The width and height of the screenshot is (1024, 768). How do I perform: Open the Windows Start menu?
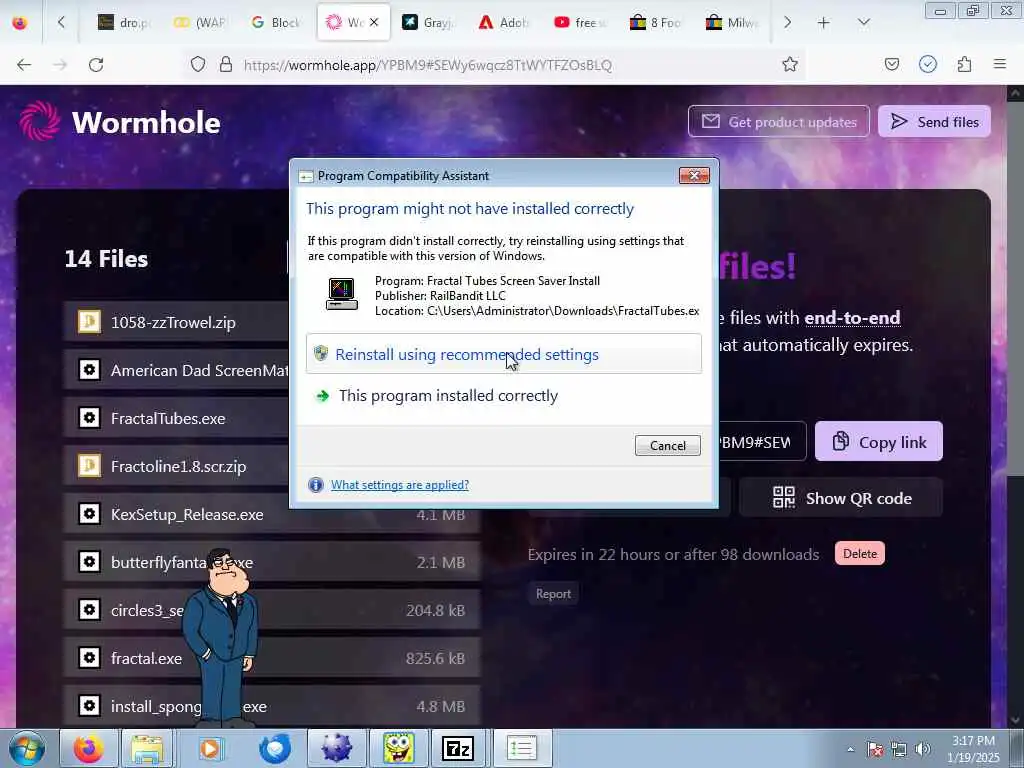(25, 748)
